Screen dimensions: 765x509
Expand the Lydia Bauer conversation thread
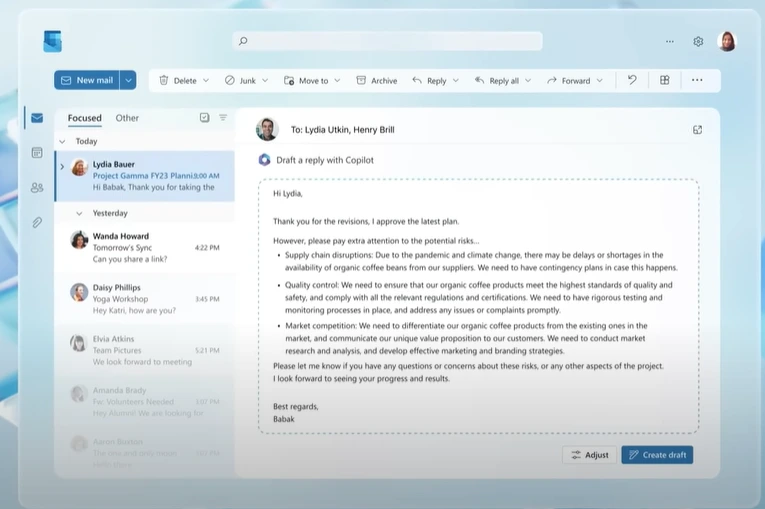[x=62, y=166]
